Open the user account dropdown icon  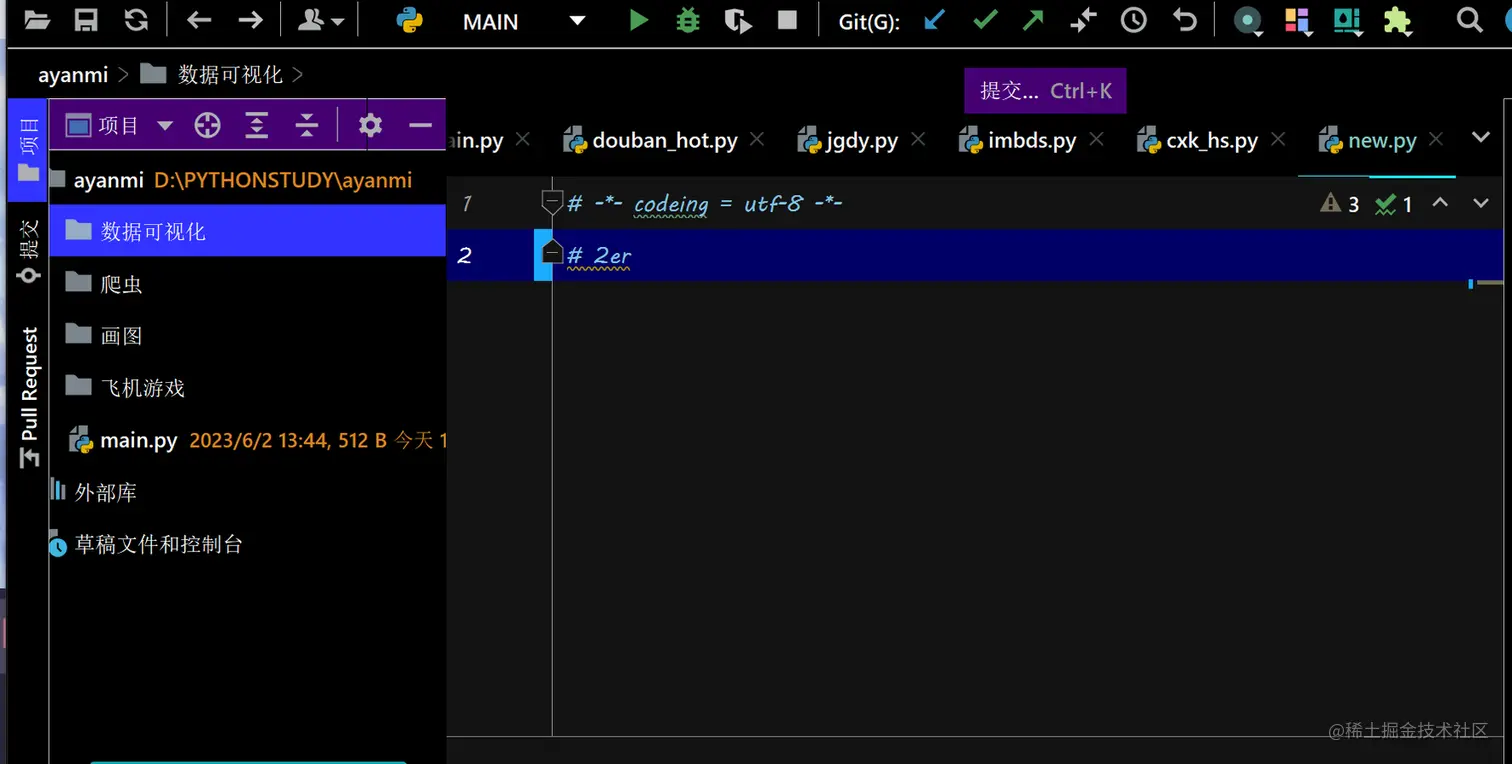pos(321,20)
